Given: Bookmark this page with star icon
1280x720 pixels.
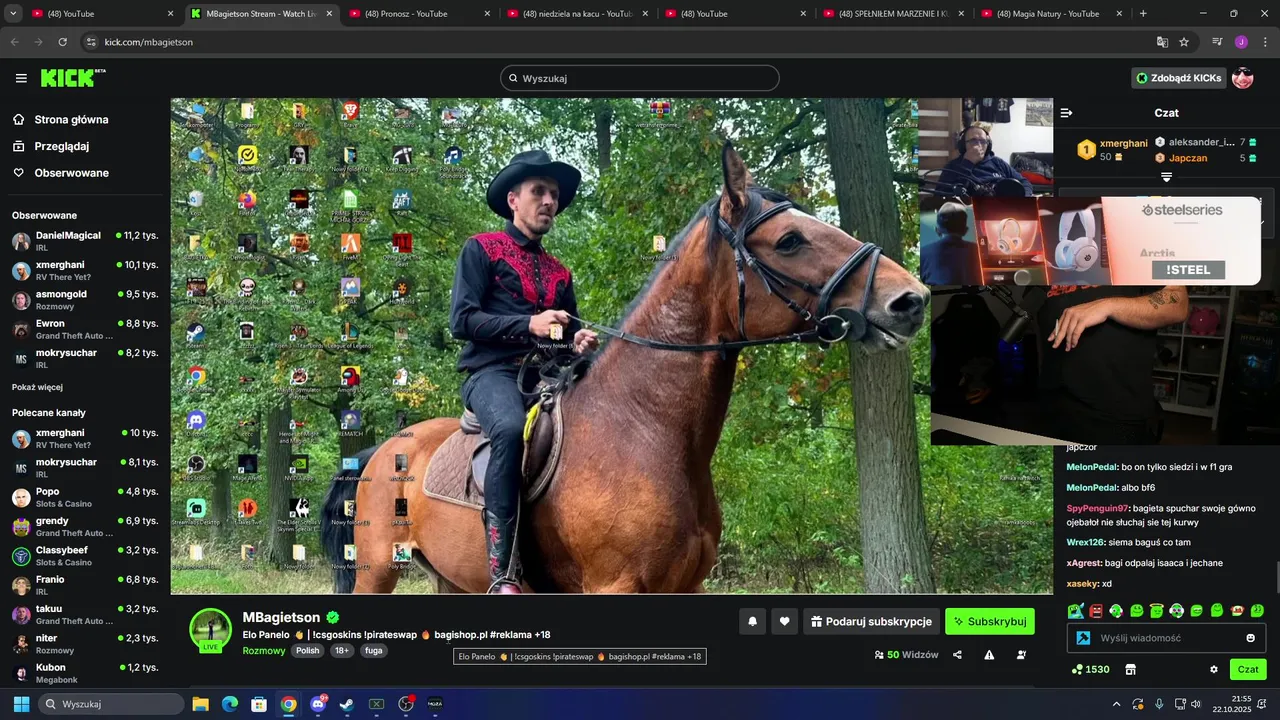Looking at the screenshot, I should pyautogui.click(x=1184, y=42).
